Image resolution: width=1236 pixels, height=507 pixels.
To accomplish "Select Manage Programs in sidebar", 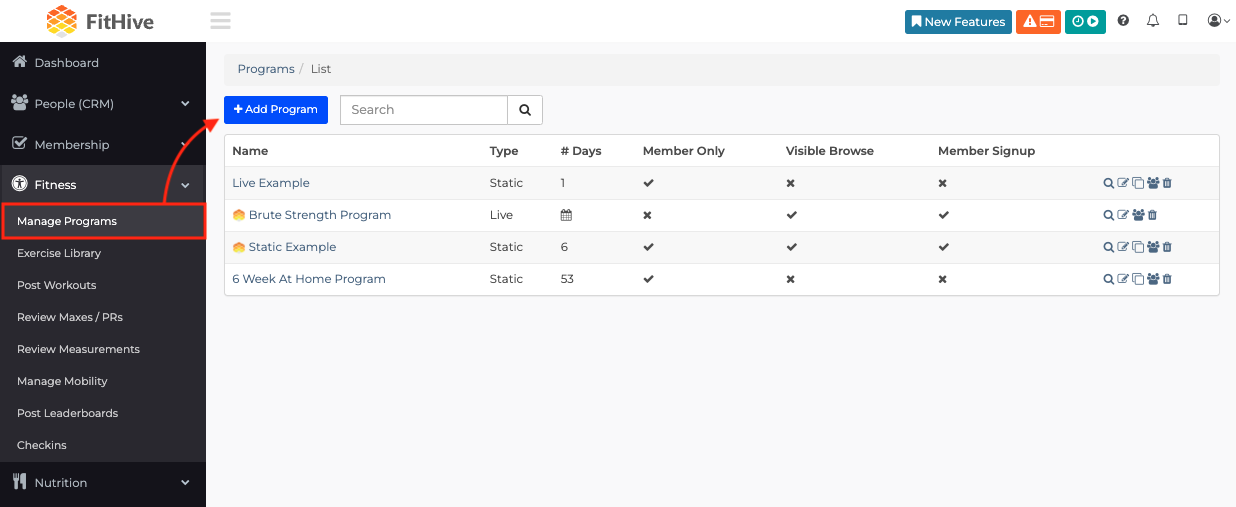I will coord(103,221).
